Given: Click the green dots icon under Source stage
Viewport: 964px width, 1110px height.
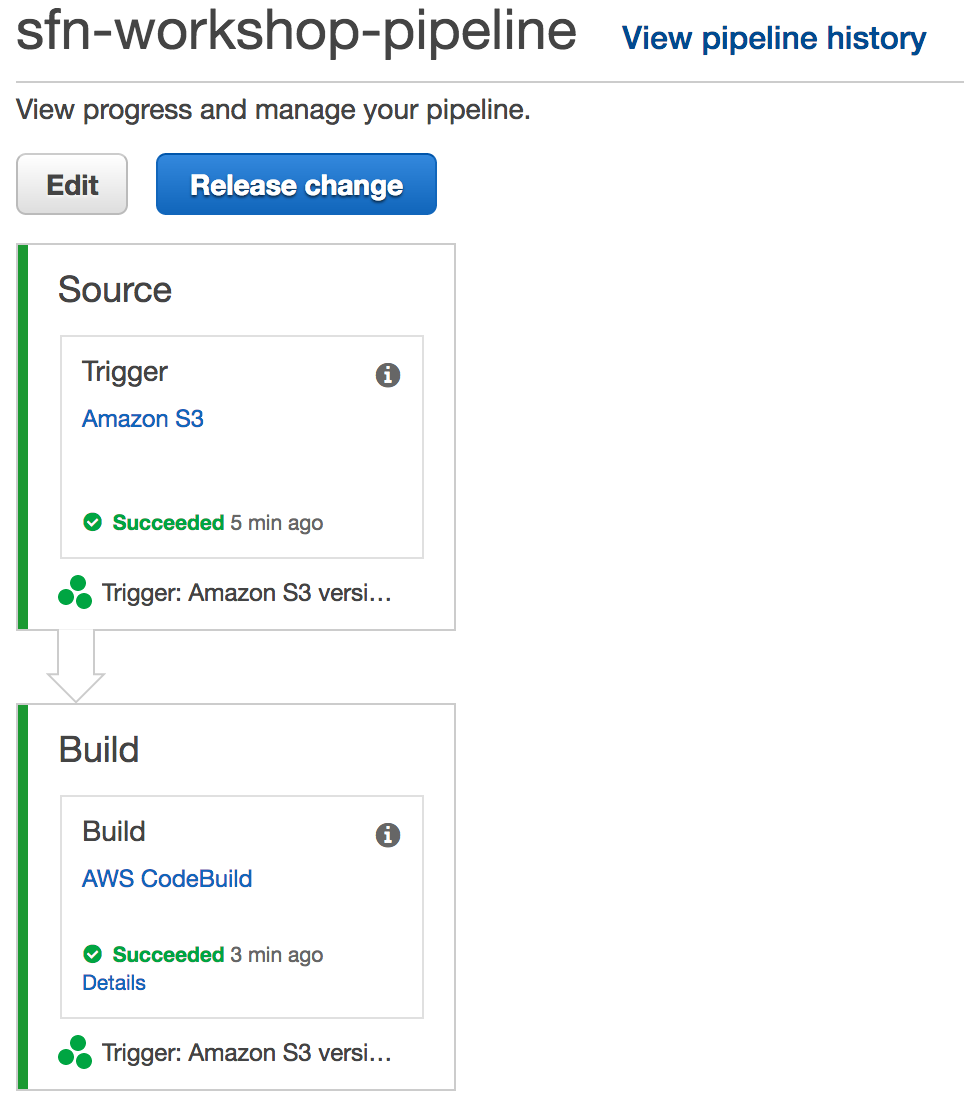Looking at the screenshot, I should coord(75,592).
